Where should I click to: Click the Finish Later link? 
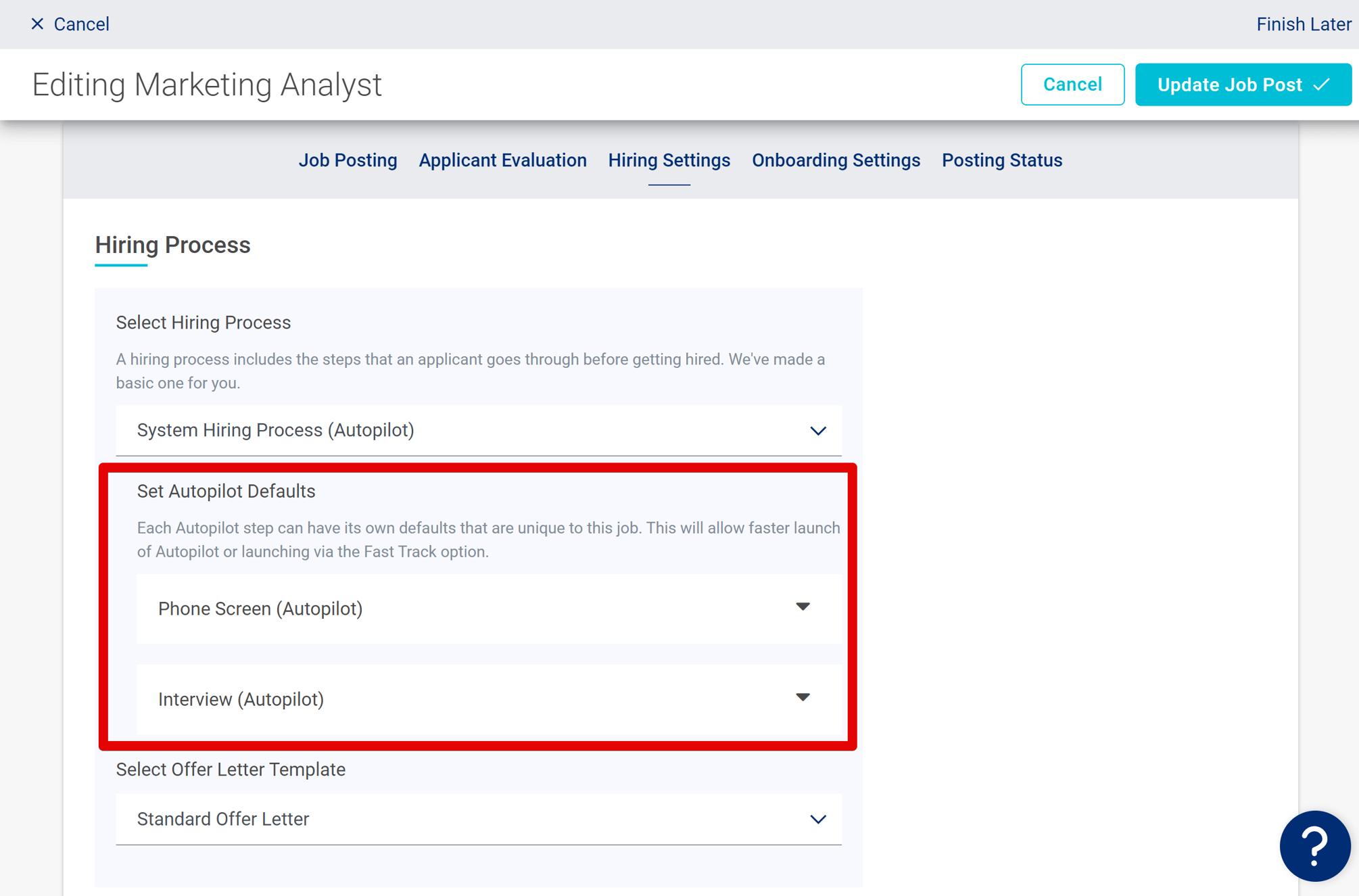[1304, 24]
